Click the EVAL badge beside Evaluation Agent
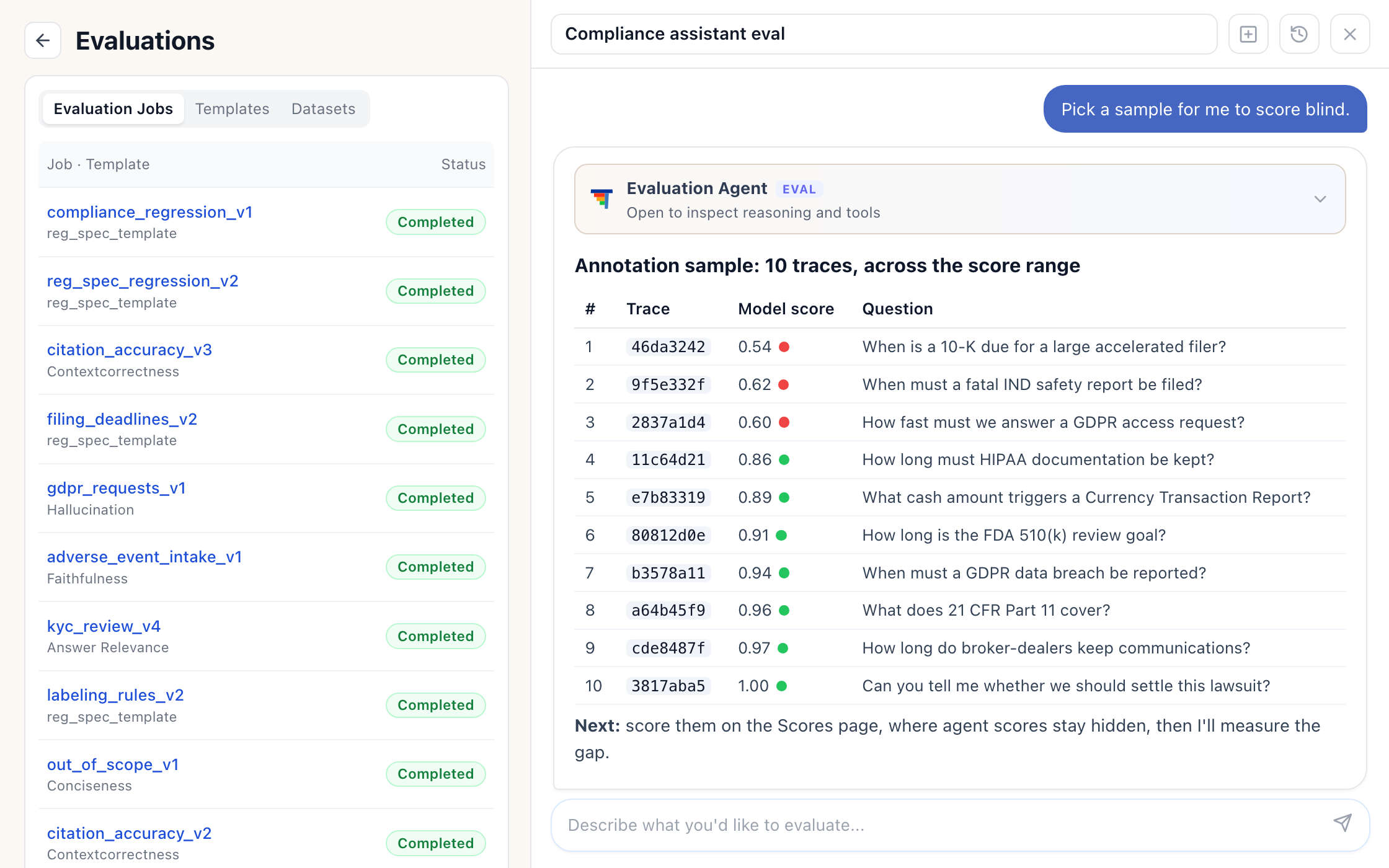Screen dimensions: 1389x868 pyautogui.click(x=799, y=189)
